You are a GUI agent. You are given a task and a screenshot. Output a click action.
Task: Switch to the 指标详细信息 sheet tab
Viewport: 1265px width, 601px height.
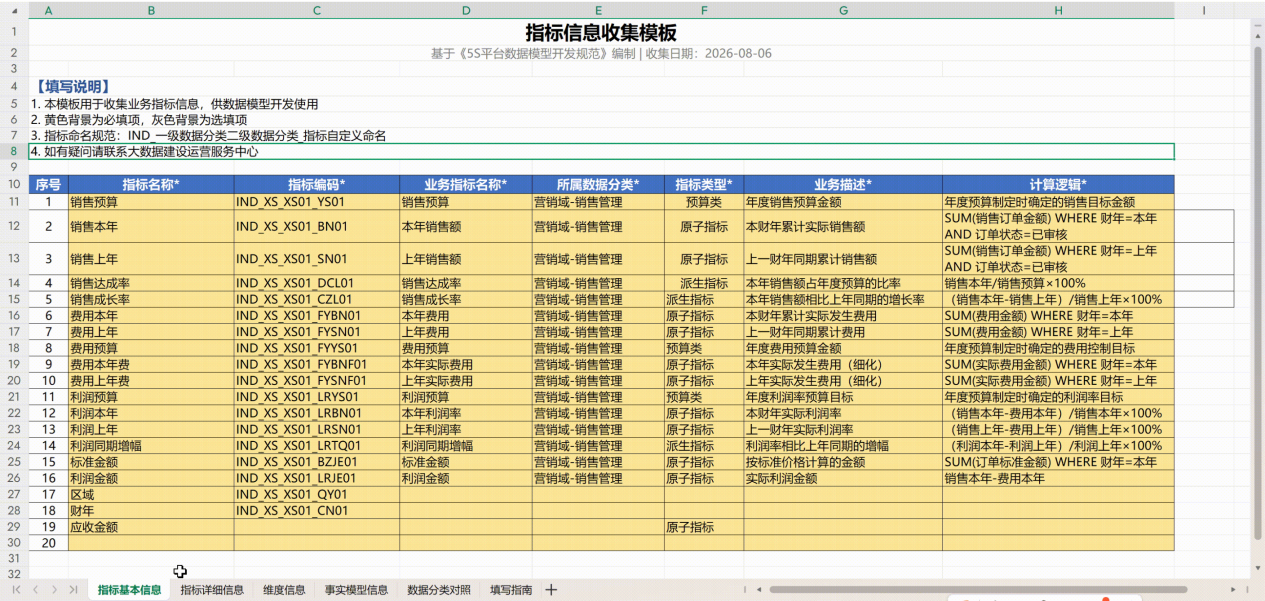[x=212, y=590]
